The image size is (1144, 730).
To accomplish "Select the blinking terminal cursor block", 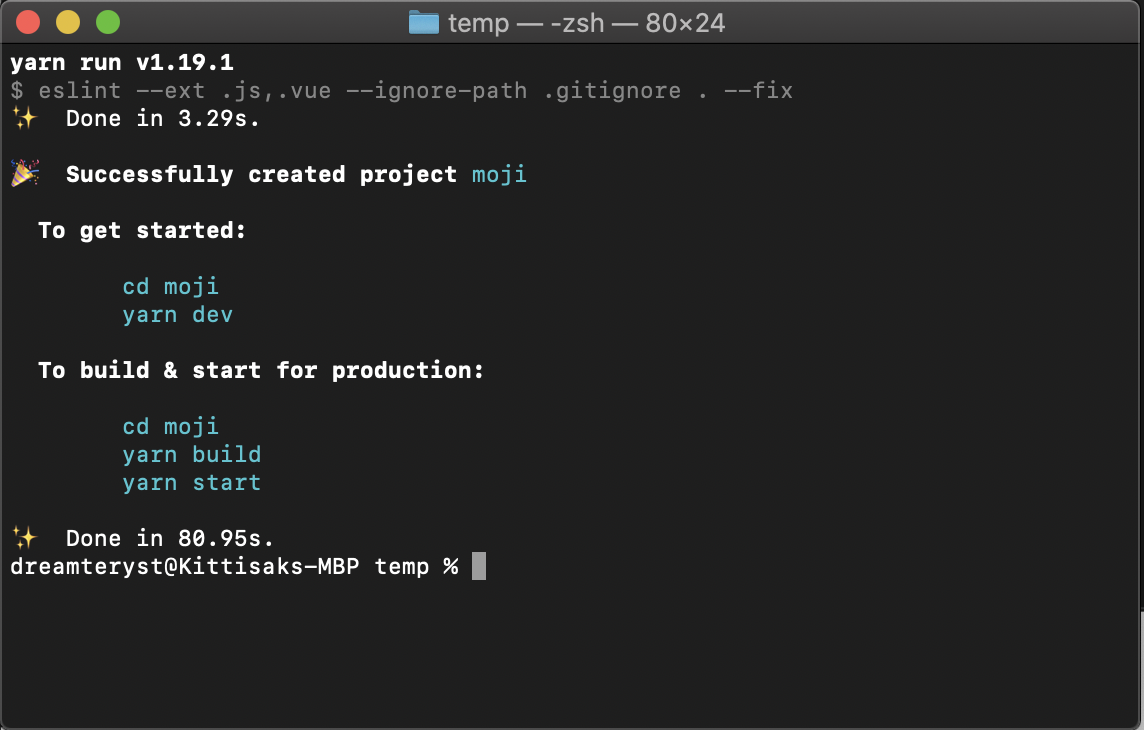I will 480,566.
